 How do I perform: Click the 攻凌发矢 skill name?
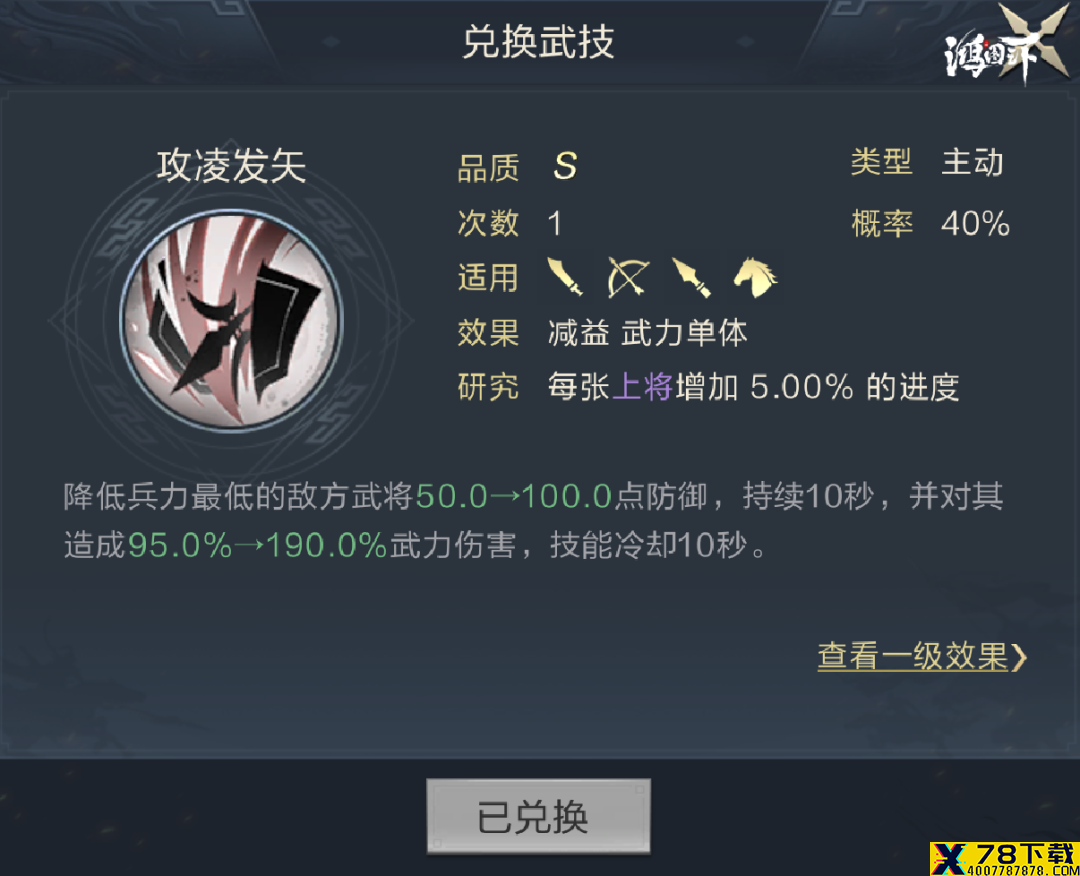231,166
